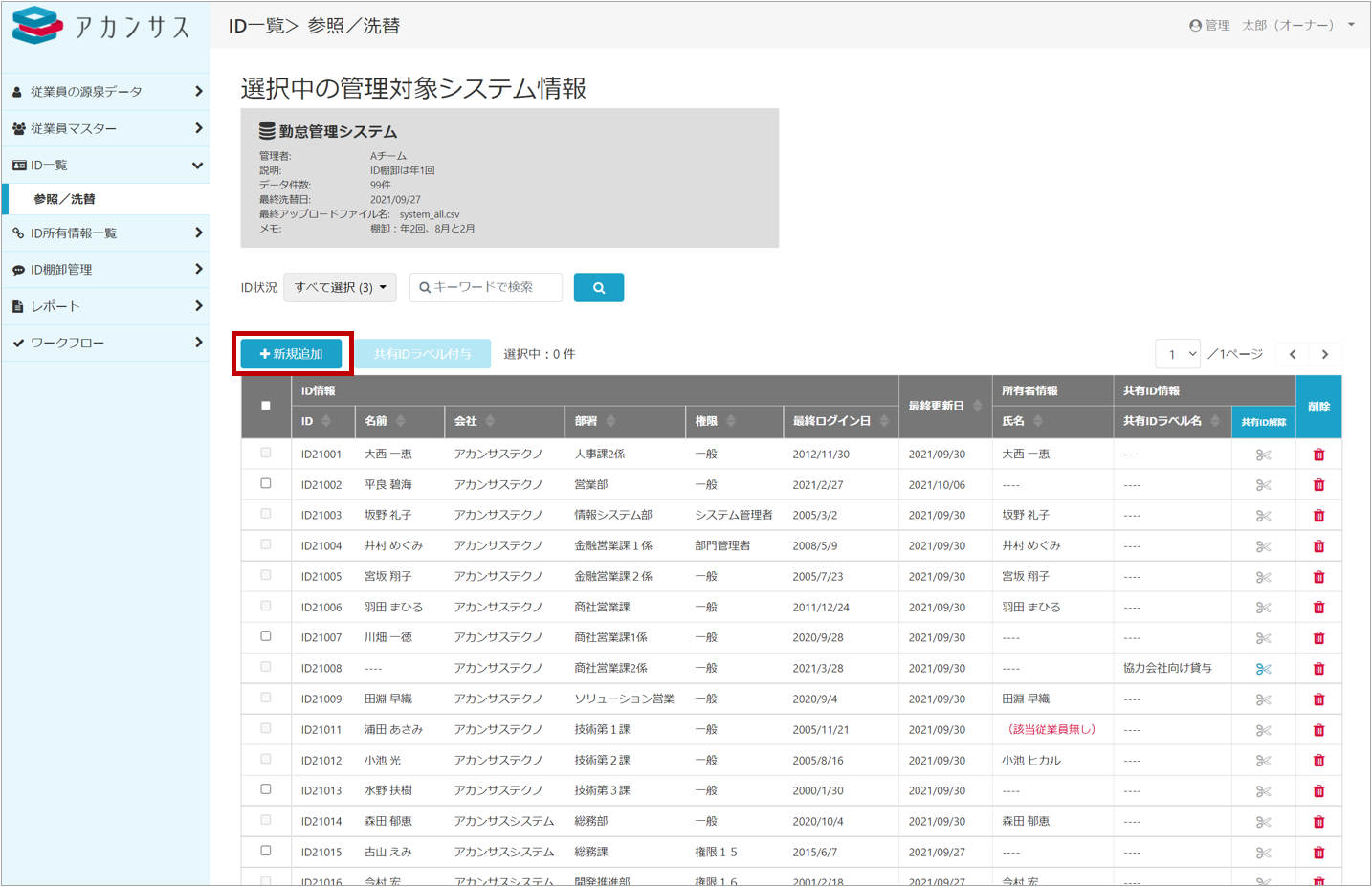Go to next page with right arrow

(x=1324, y=354)
